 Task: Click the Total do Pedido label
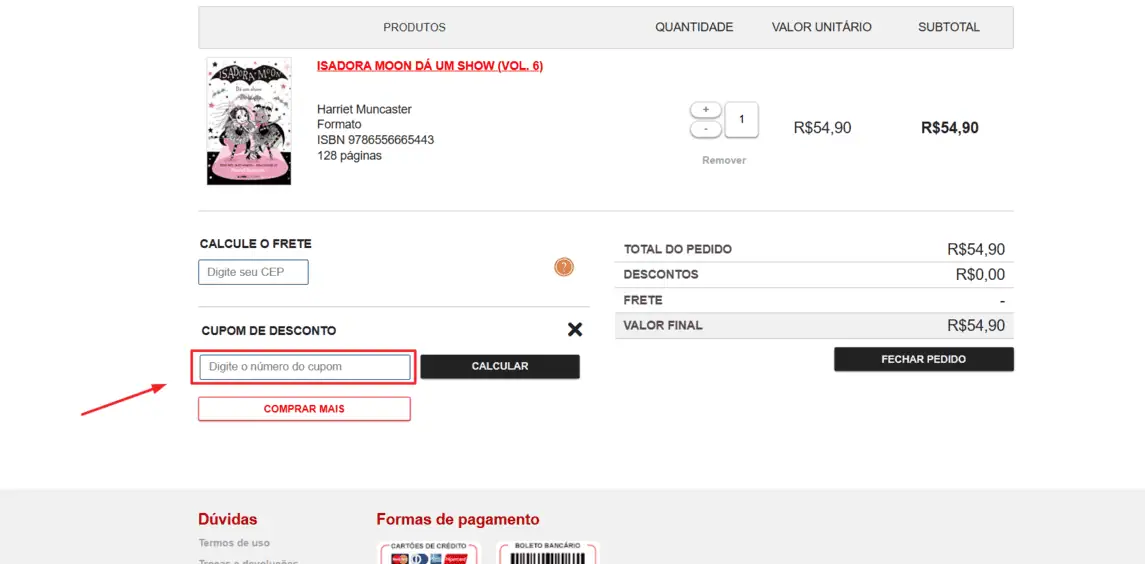tap(678, 250)
